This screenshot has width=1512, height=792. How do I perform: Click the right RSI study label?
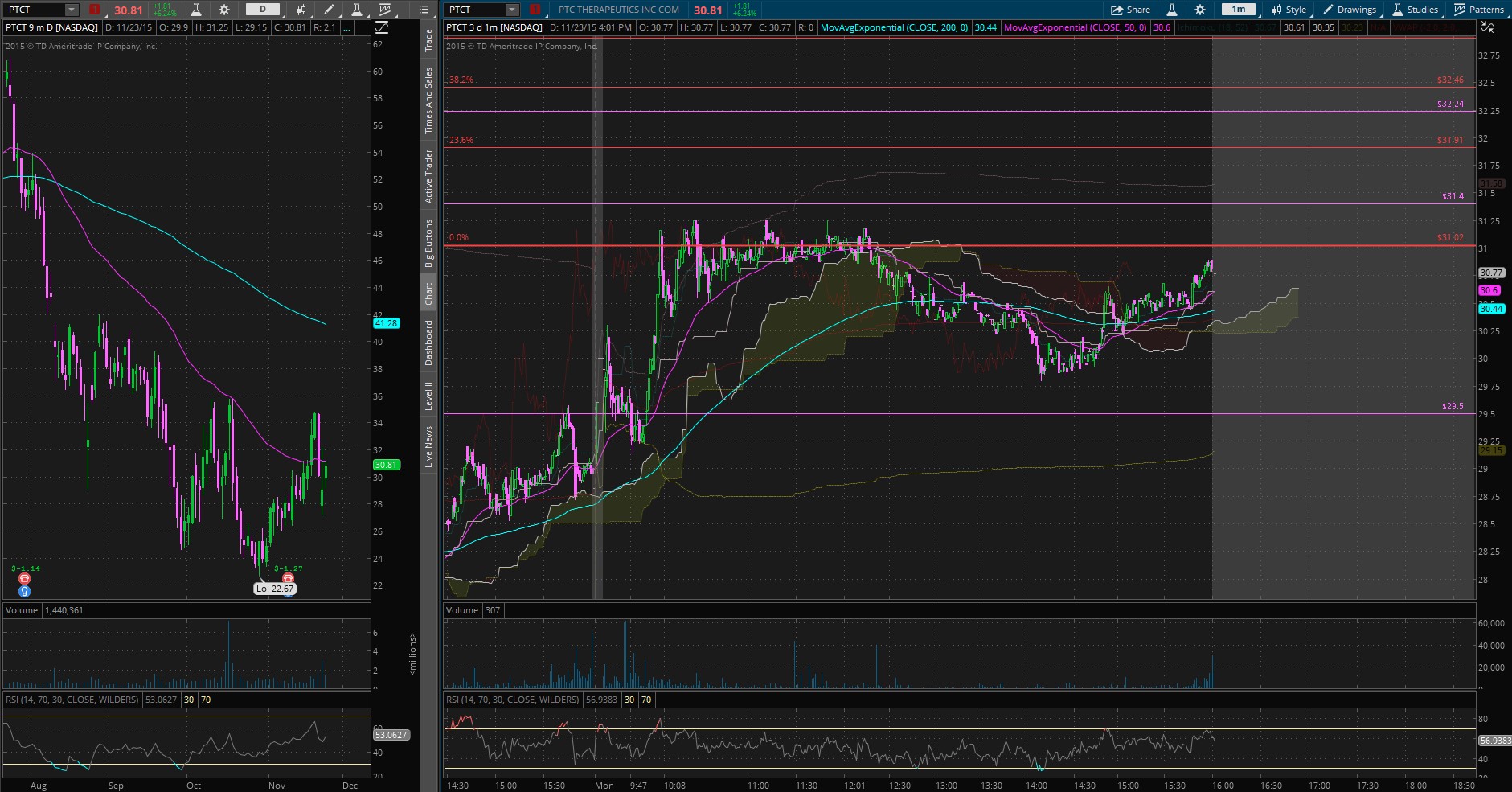pyautogui.click(x=512, y=700)
